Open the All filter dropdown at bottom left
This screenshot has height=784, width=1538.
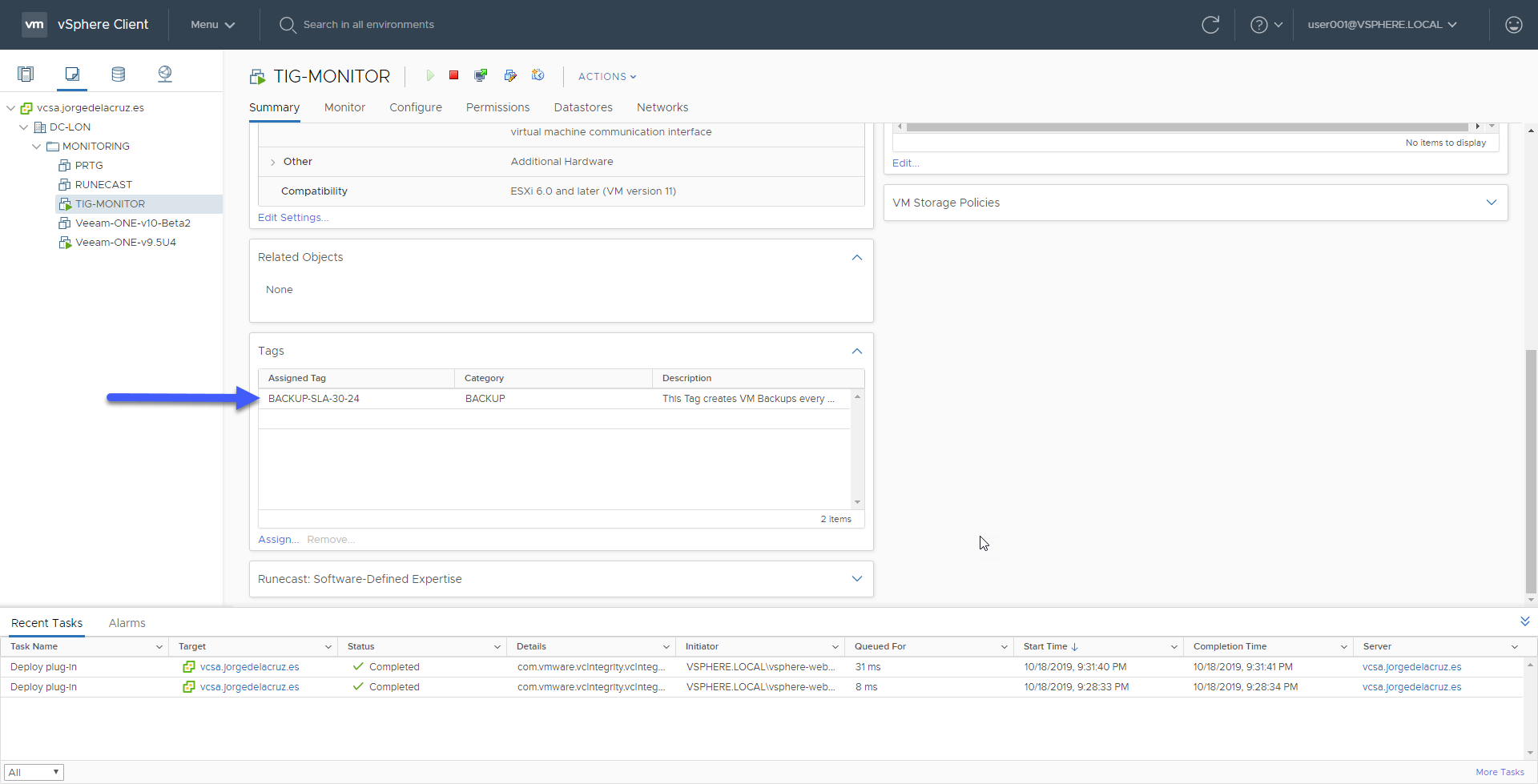click(x=34, y=773)
